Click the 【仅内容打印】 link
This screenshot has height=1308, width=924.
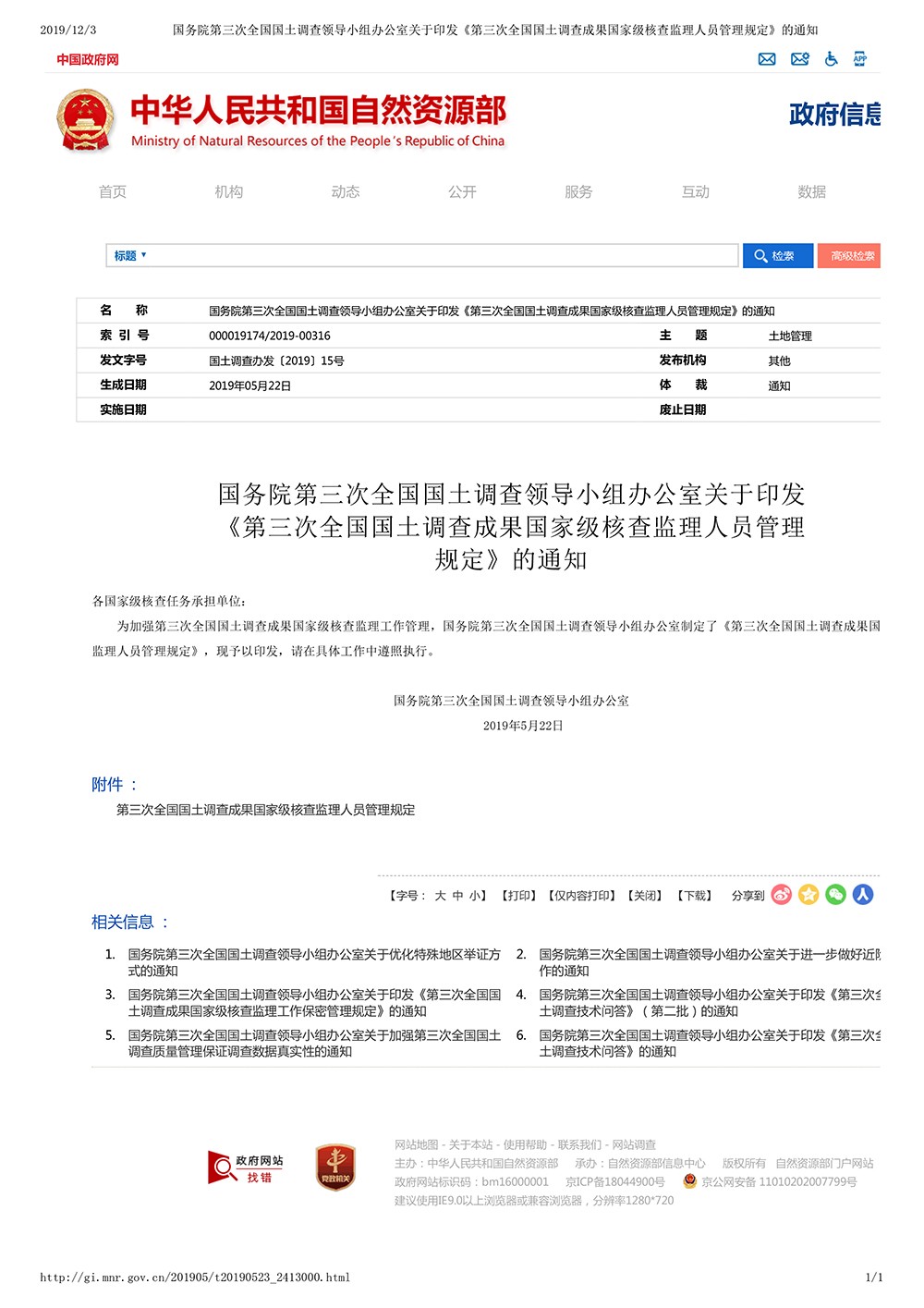pos(582,896)
